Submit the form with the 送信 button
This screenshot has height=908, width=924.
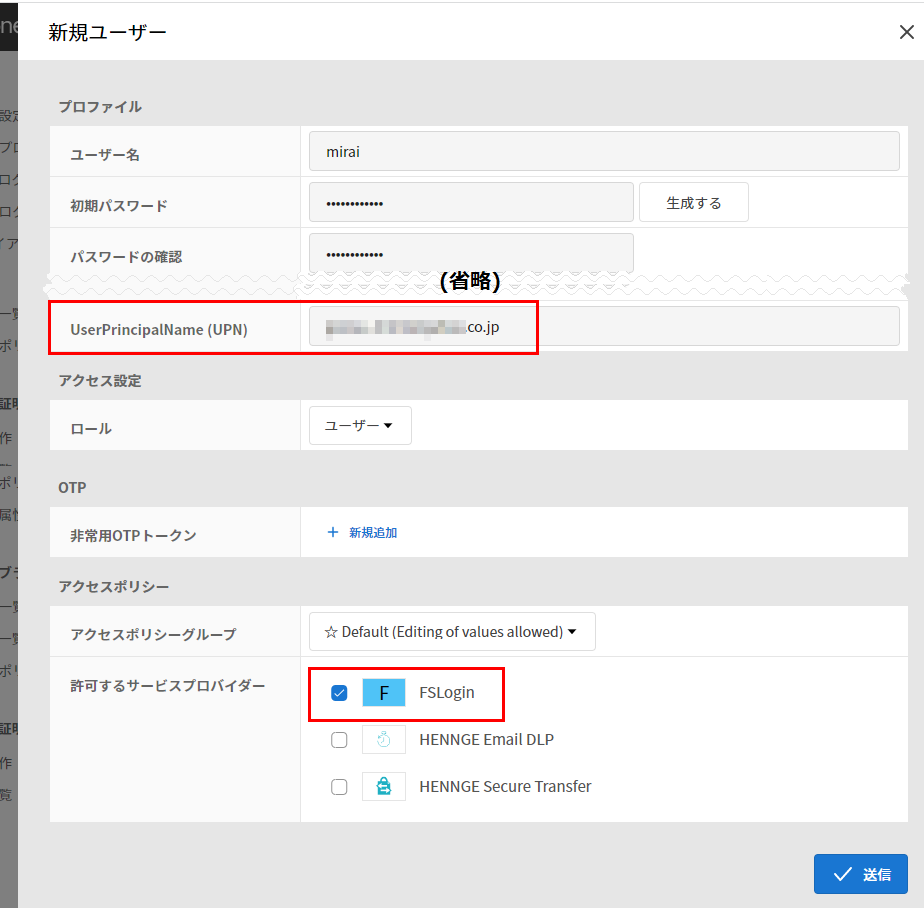click(x=860, y=874)
